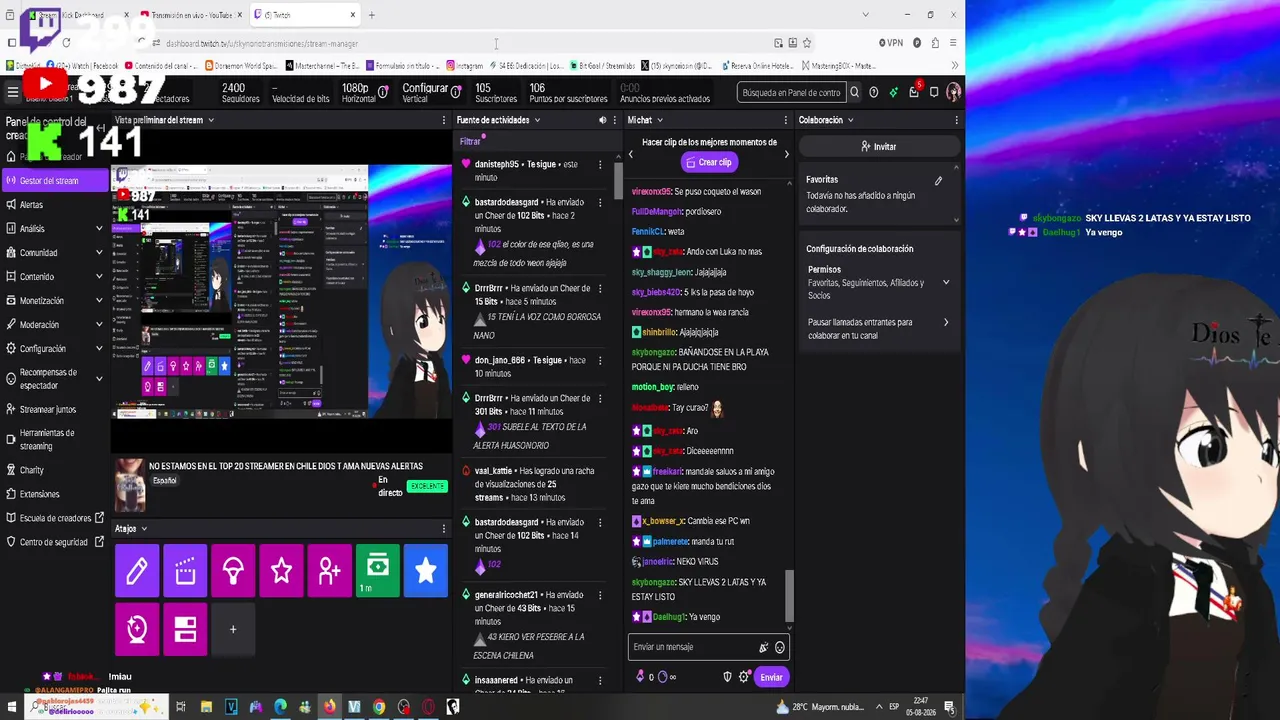Expand the Contenido sidebar section
The height and width of the screenshot is (720, 1280).
[99, 277]
